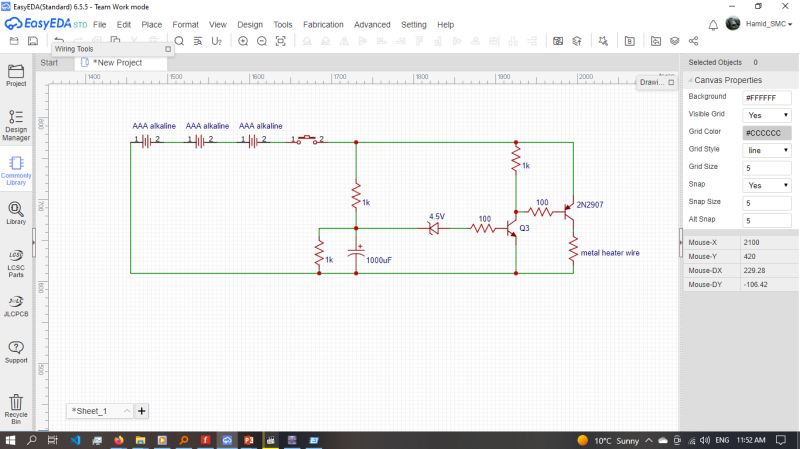This screenshot has width=800, height=449.
Task: Open the Setting menu
Action: point(413,24)
